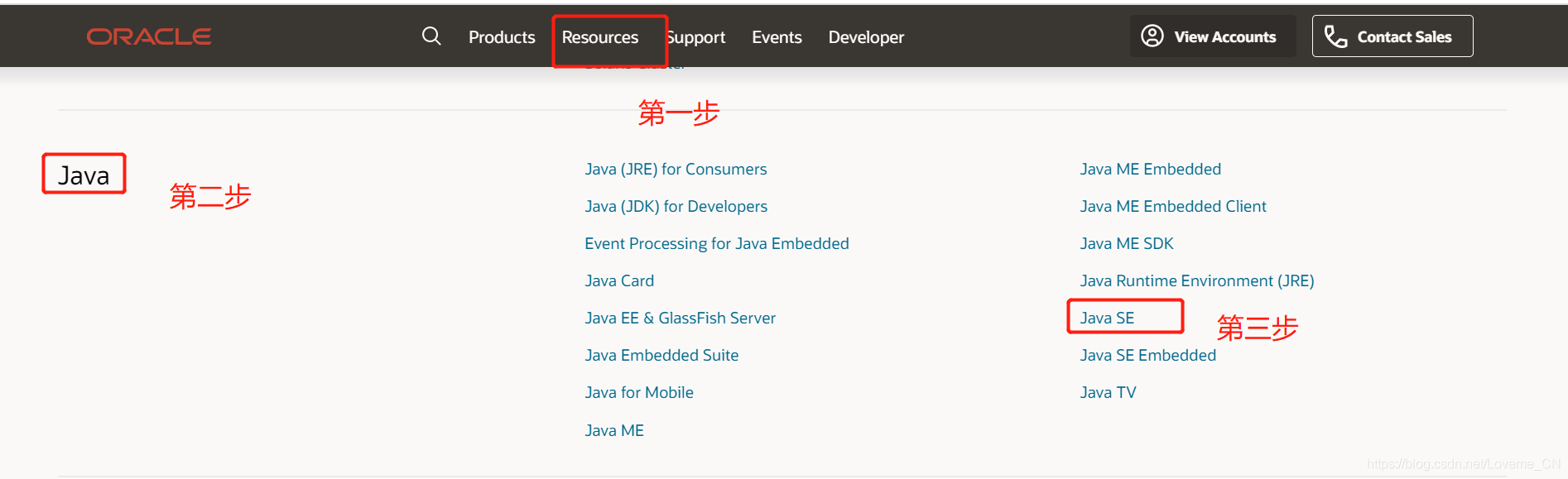Image resolution: width=1568 pixels, height=479 pixels.
Task: Follow the plain Java ME link
Action: (x=614, y=430)
